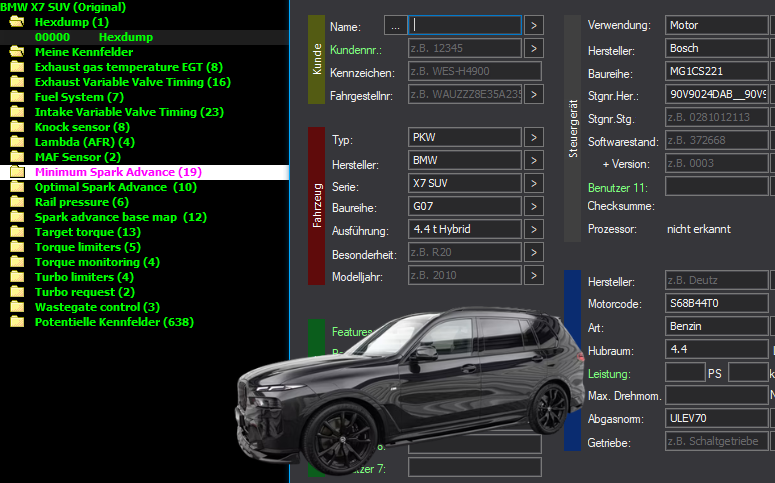Focus the Name input field
This screenshot has width=775, height=483.
coord(465,25)
